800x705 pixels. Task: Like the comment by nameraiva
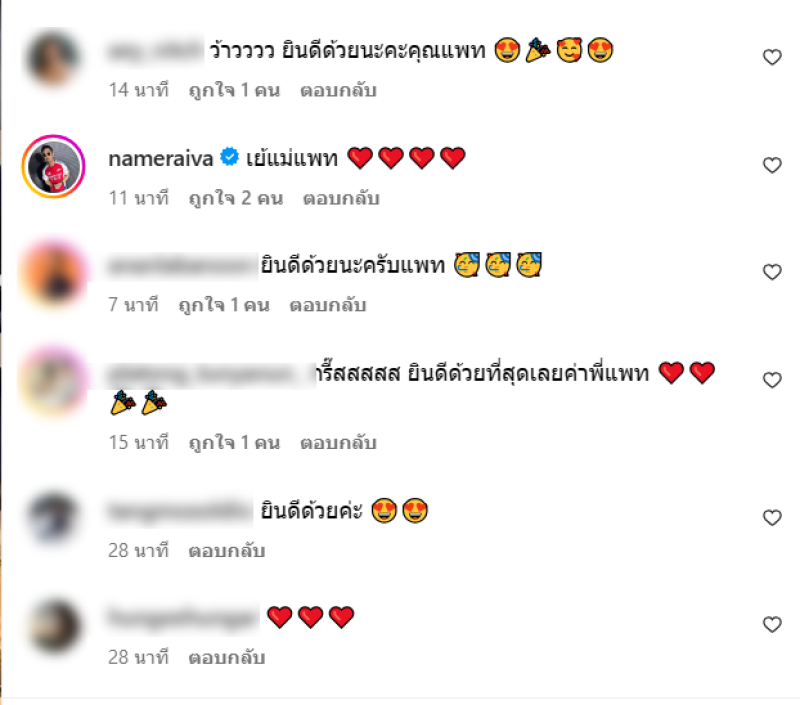(772, 165)
